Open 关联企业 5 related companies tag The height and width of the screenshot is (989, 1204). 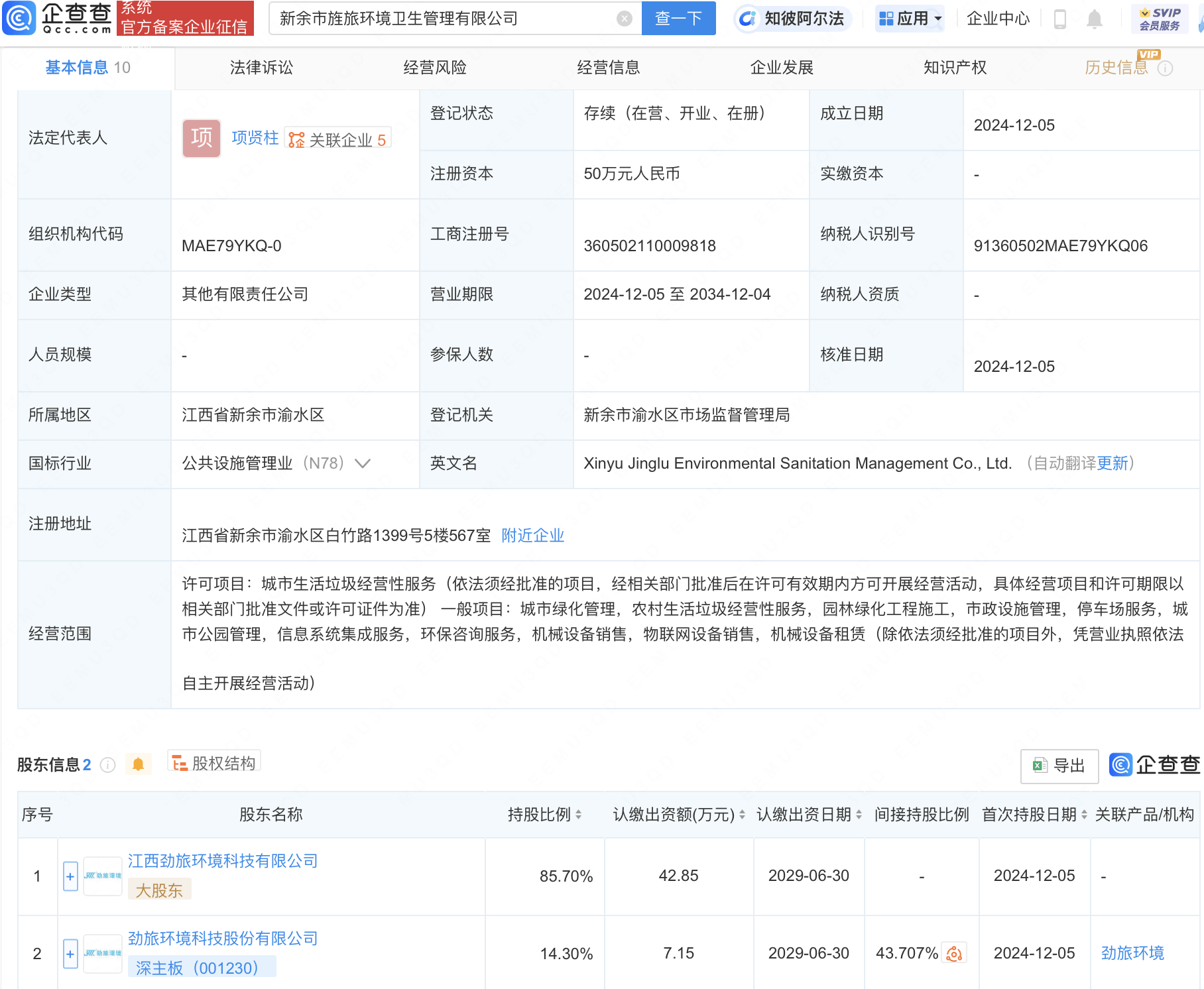(x=337, y=139)
